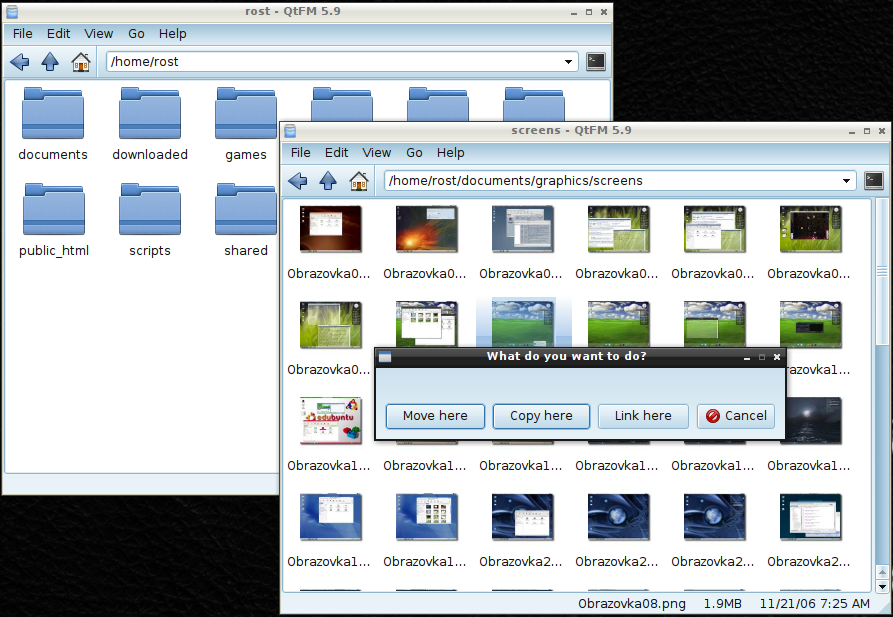Select thumbnail with orange fireball wallpaper
The height and width of the screenshot is (617, 893).
click(427, 230)
